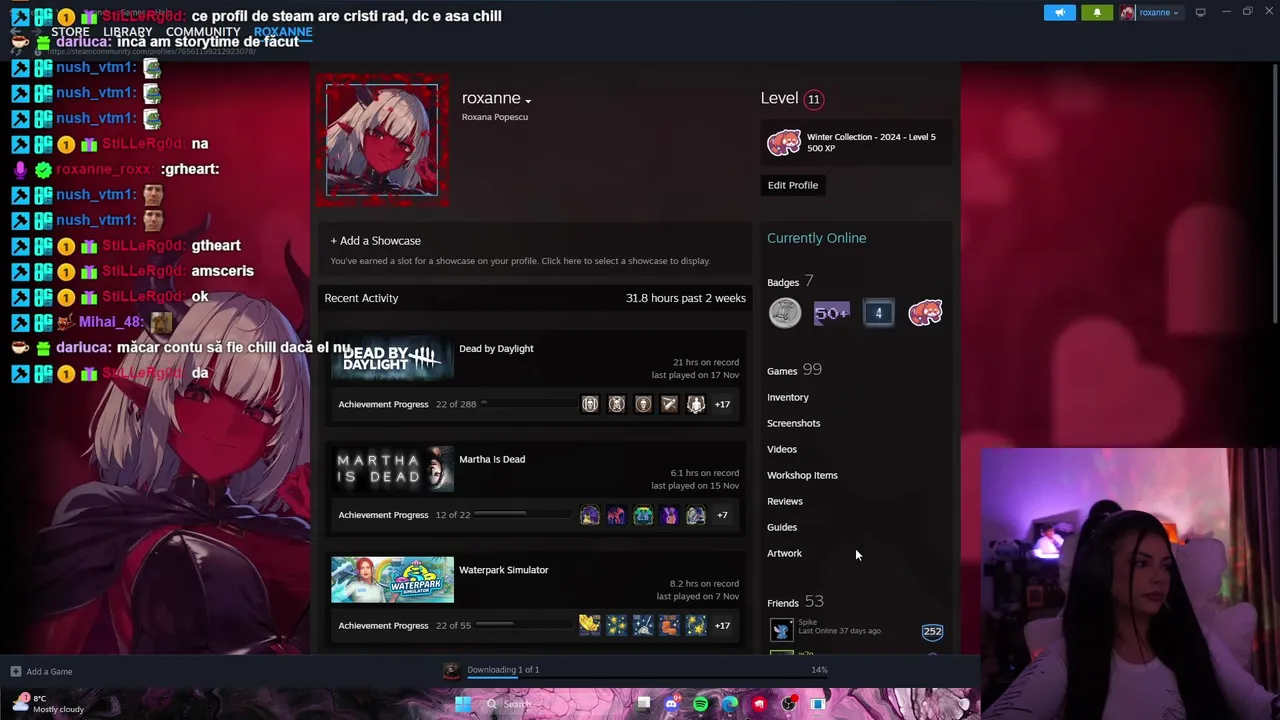Open Dead by Daylight Achievement Progress
The height and width of the screenshot is (720, 1280).
click(383, 404)
